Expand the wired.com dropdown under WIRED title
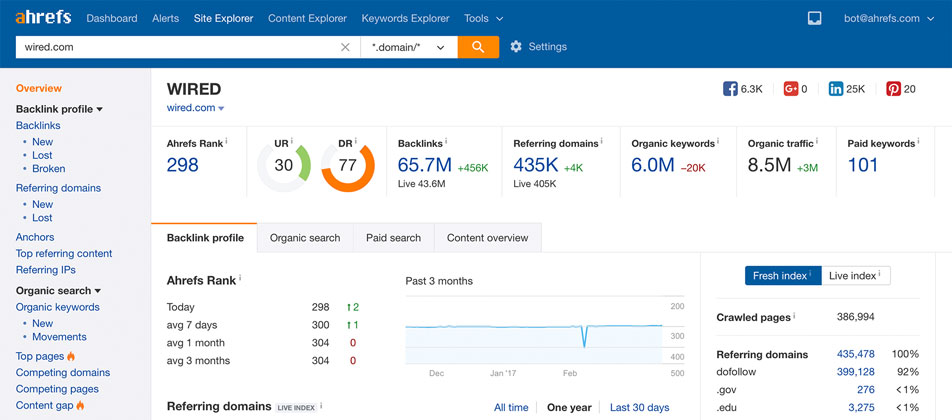The image size is (952, 420). (221, 108)
